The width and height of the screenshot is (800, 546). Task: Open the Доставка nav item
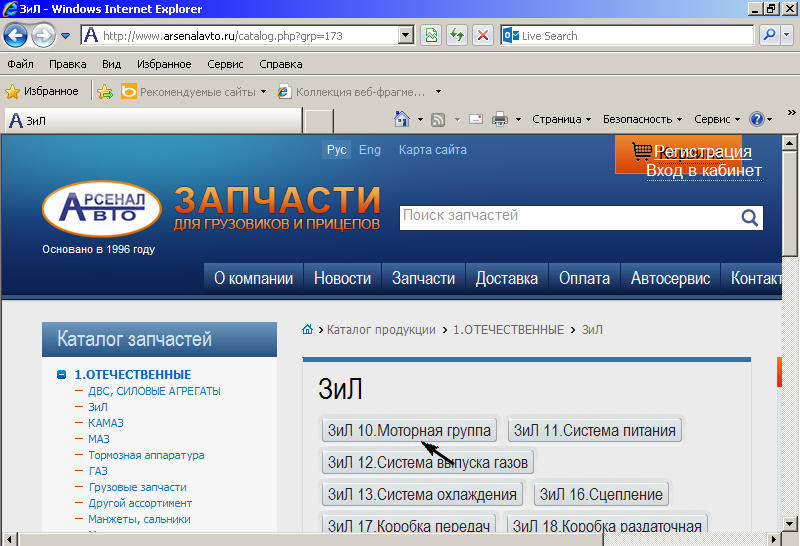coord(507,279)
